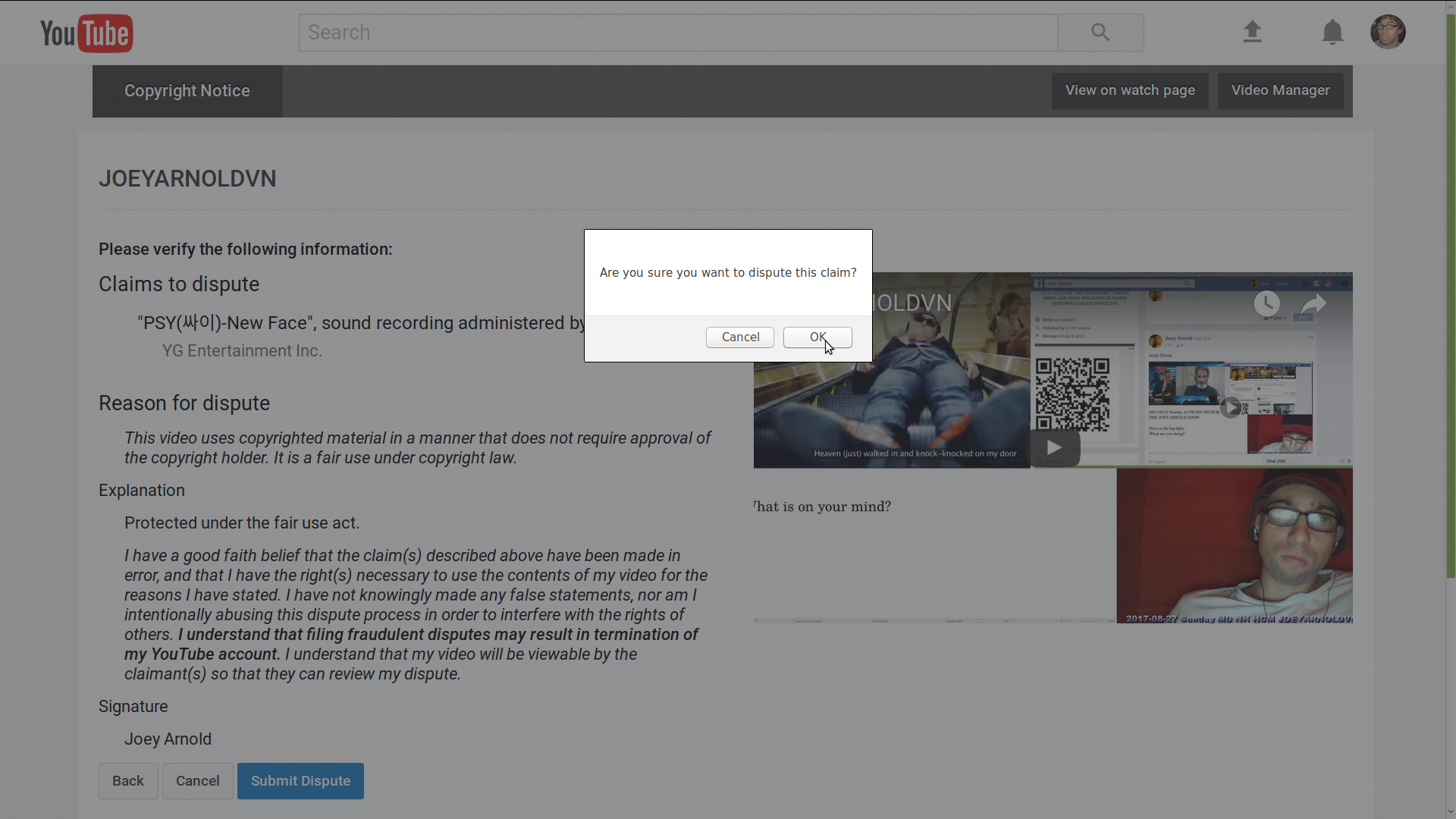Click Cancel beside Submit Dispute

click(197, 781)
